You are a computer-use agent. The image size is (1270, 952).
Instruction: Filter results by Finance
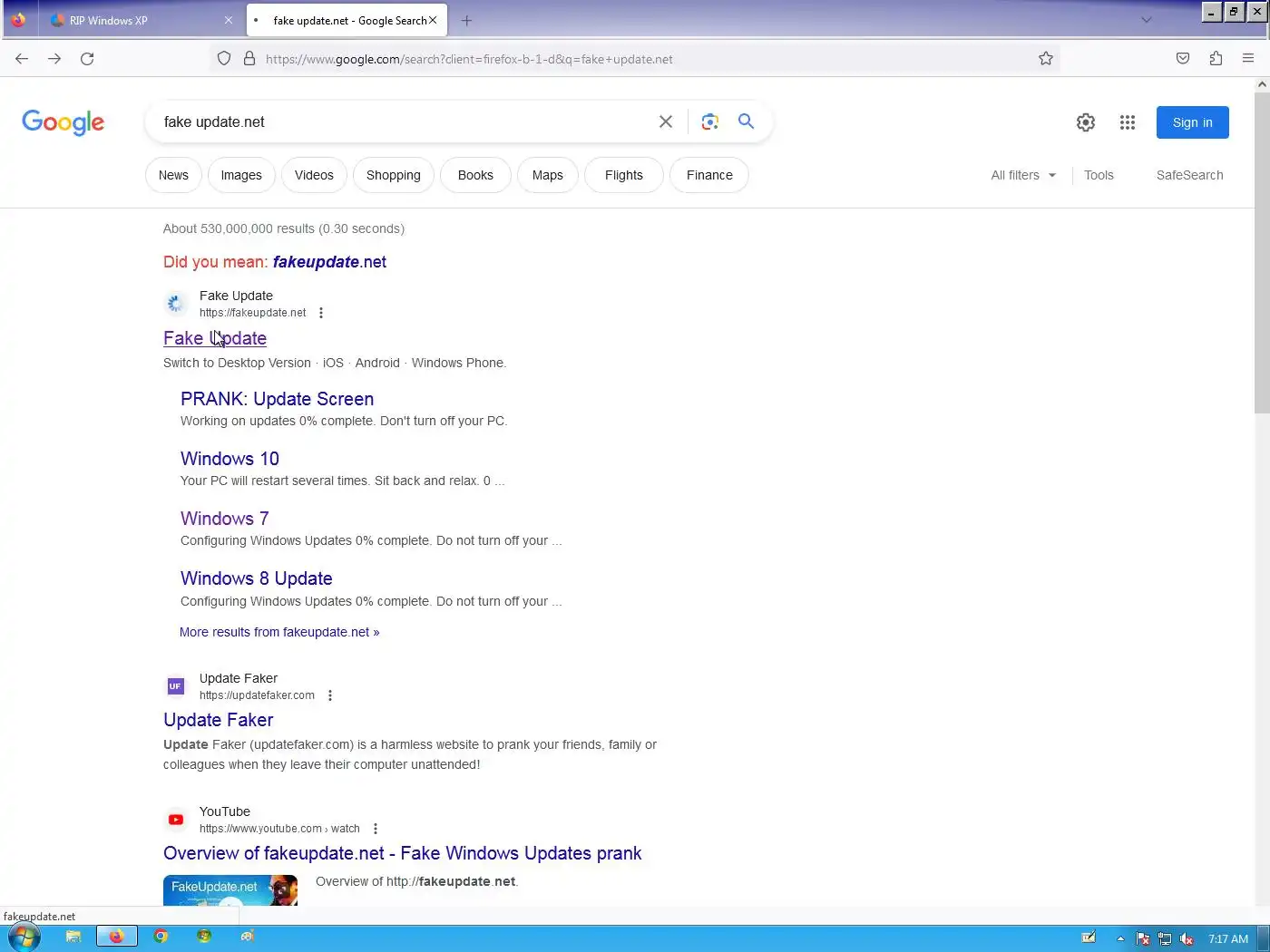(709, 175)
